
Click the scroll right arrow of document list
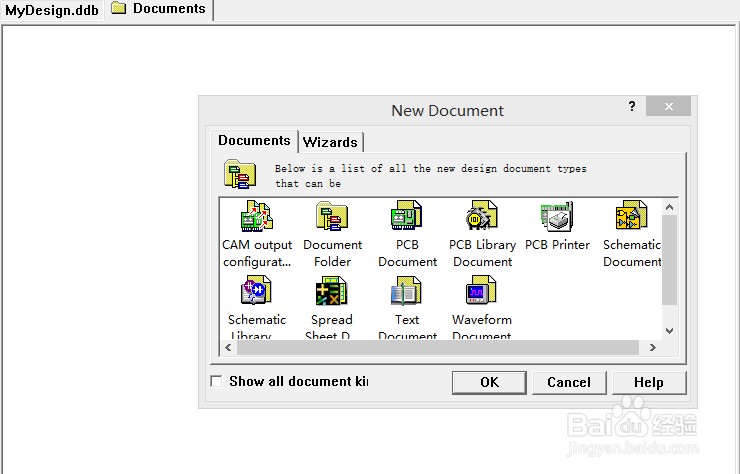pos(653,347)
